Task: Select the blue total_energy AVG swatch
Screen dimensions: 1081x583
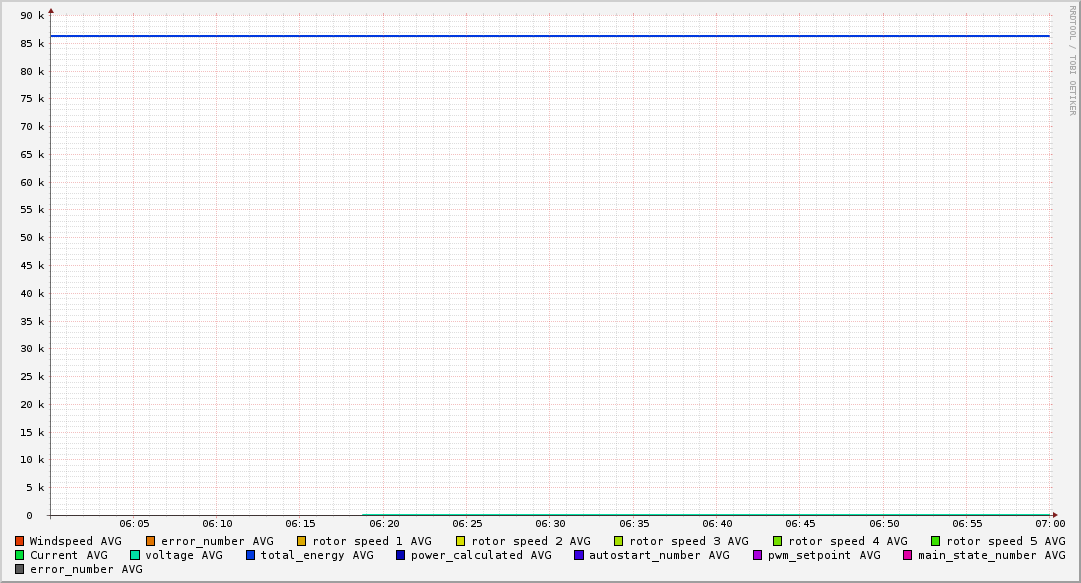Action: pyautogui.click(x=251, y=555)
